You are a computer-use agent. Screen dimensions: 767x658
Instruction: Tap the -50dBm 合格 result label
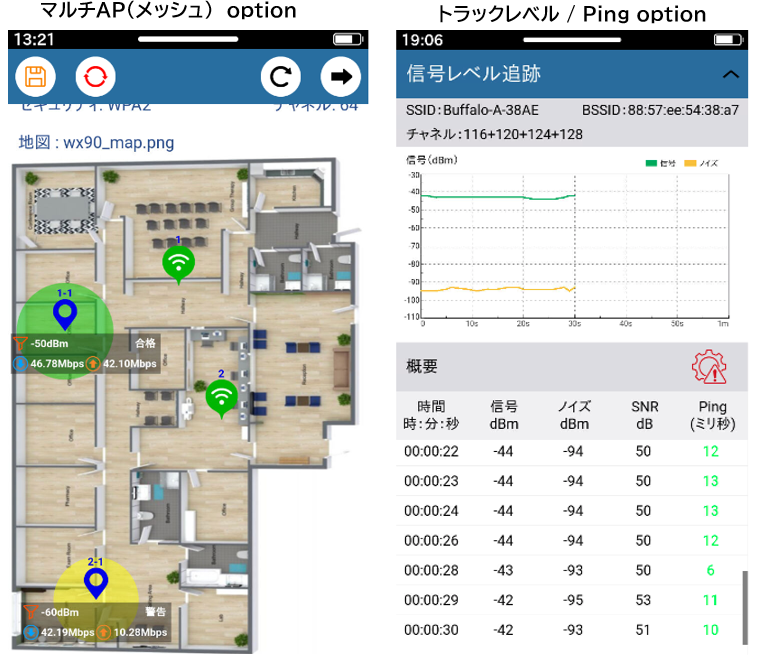(x=90, y=343)
